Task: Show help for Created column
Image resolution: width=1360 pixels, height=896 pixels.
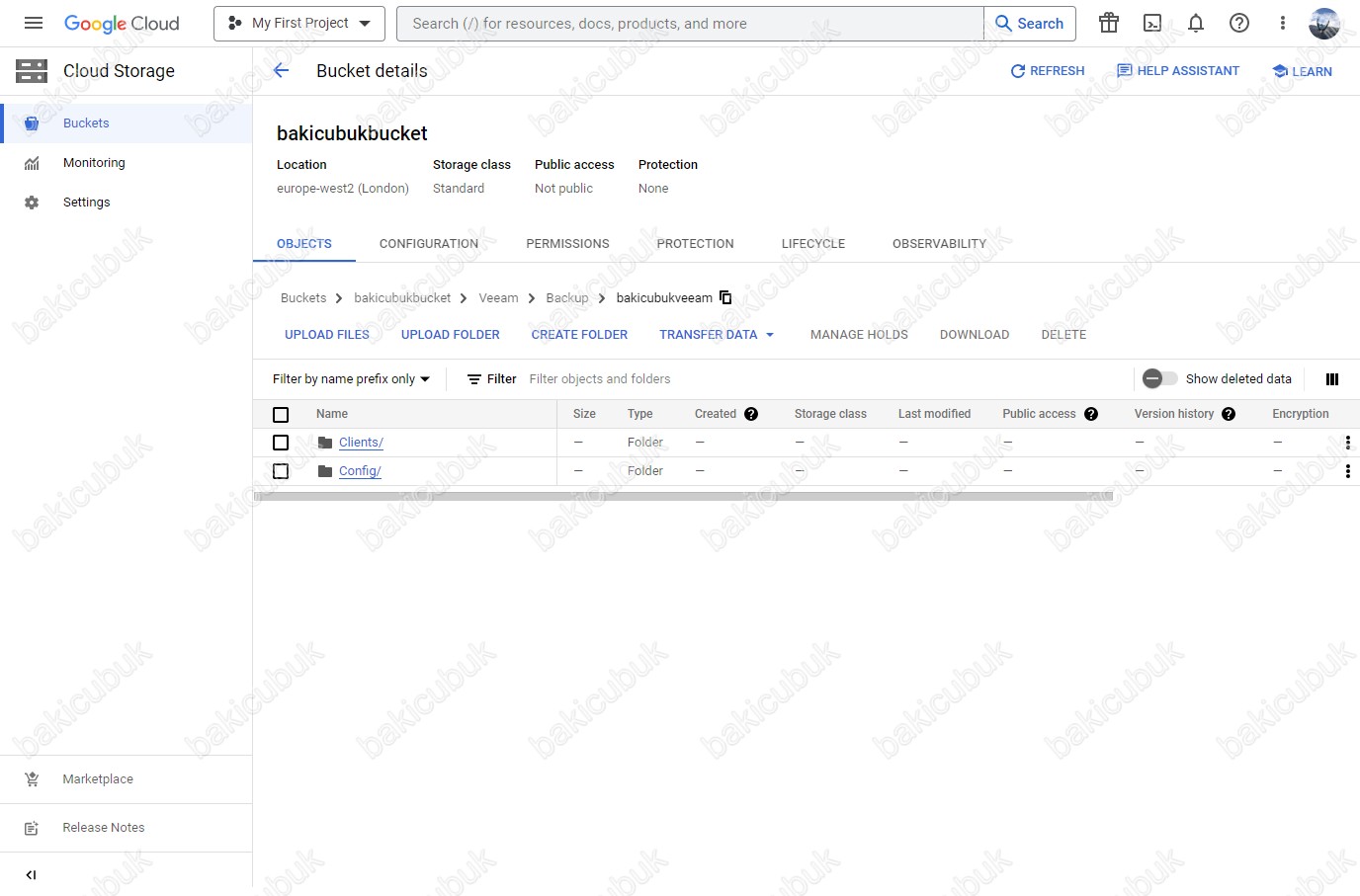Action: click(x=751, y=414)
